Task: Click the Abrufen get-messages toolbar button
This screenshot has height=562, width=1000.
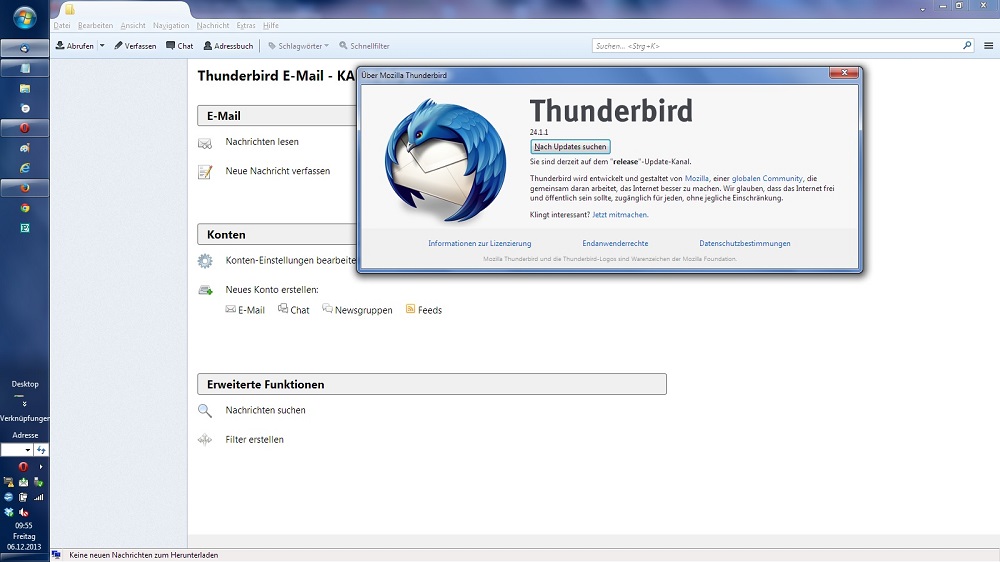Action: point(75,46)
